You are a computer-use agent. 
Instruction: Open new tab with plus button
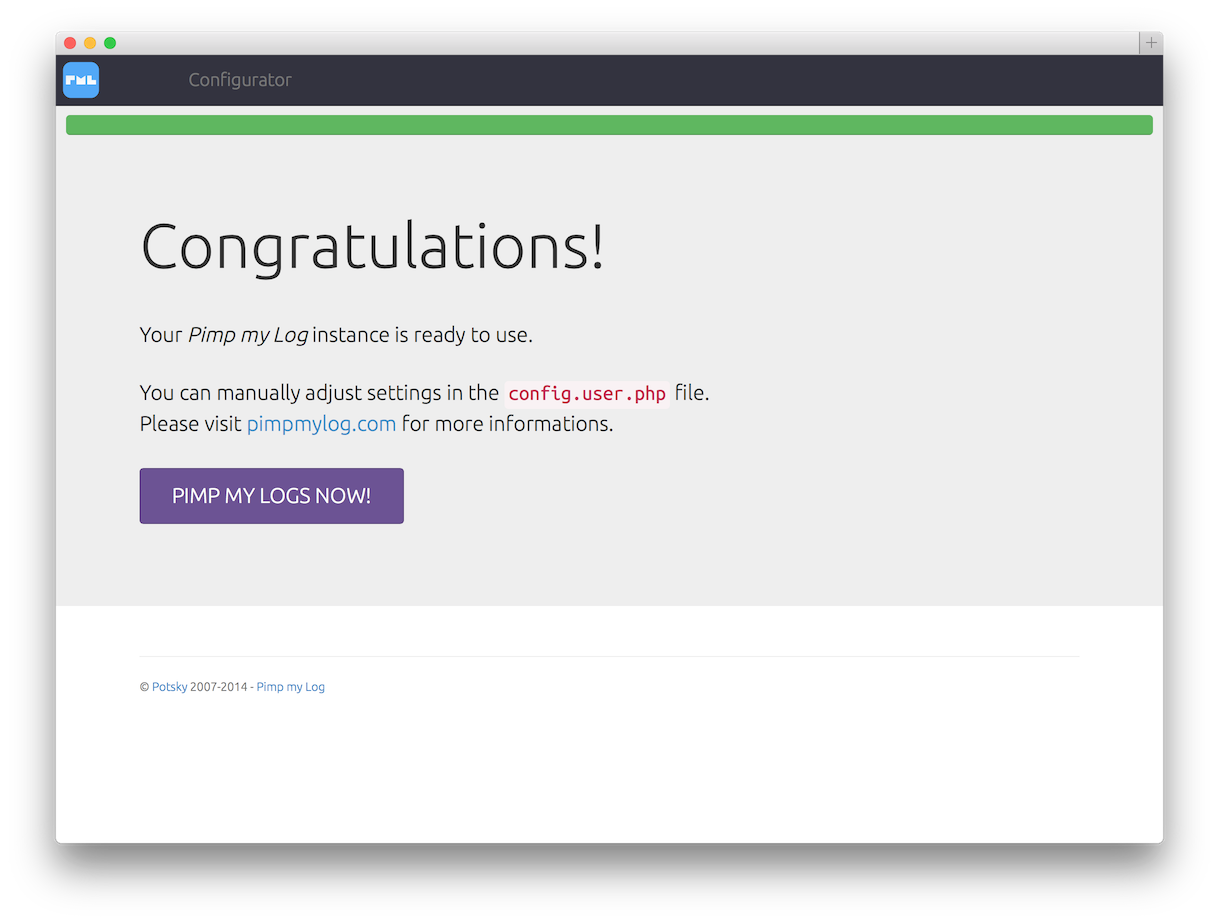(x=1151, y=43)
